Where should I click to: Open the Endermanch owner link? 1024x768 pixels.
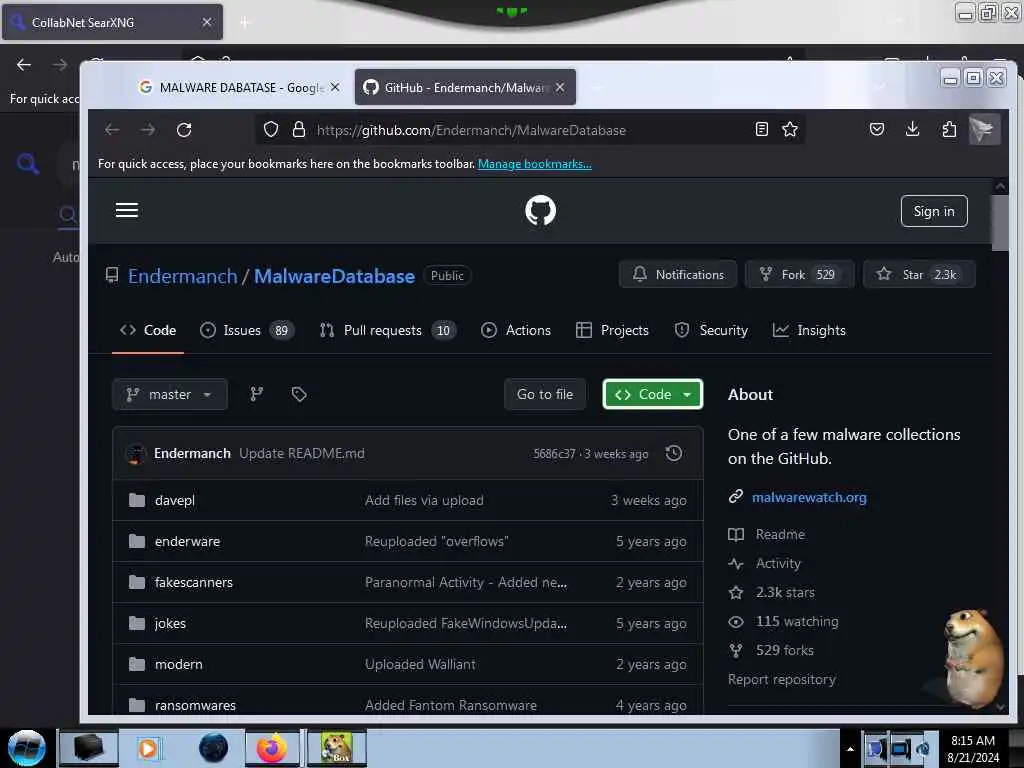[x=182, y=276]
